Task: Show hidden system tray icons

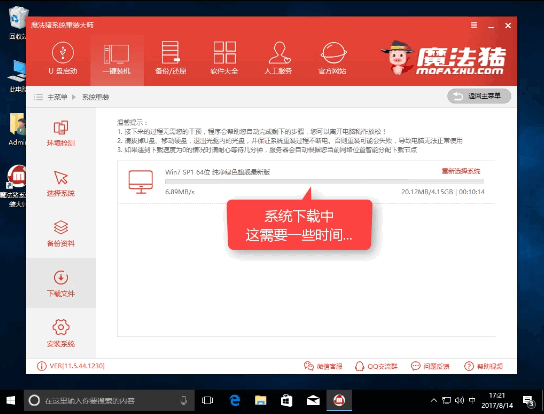Action: (434, 401)
